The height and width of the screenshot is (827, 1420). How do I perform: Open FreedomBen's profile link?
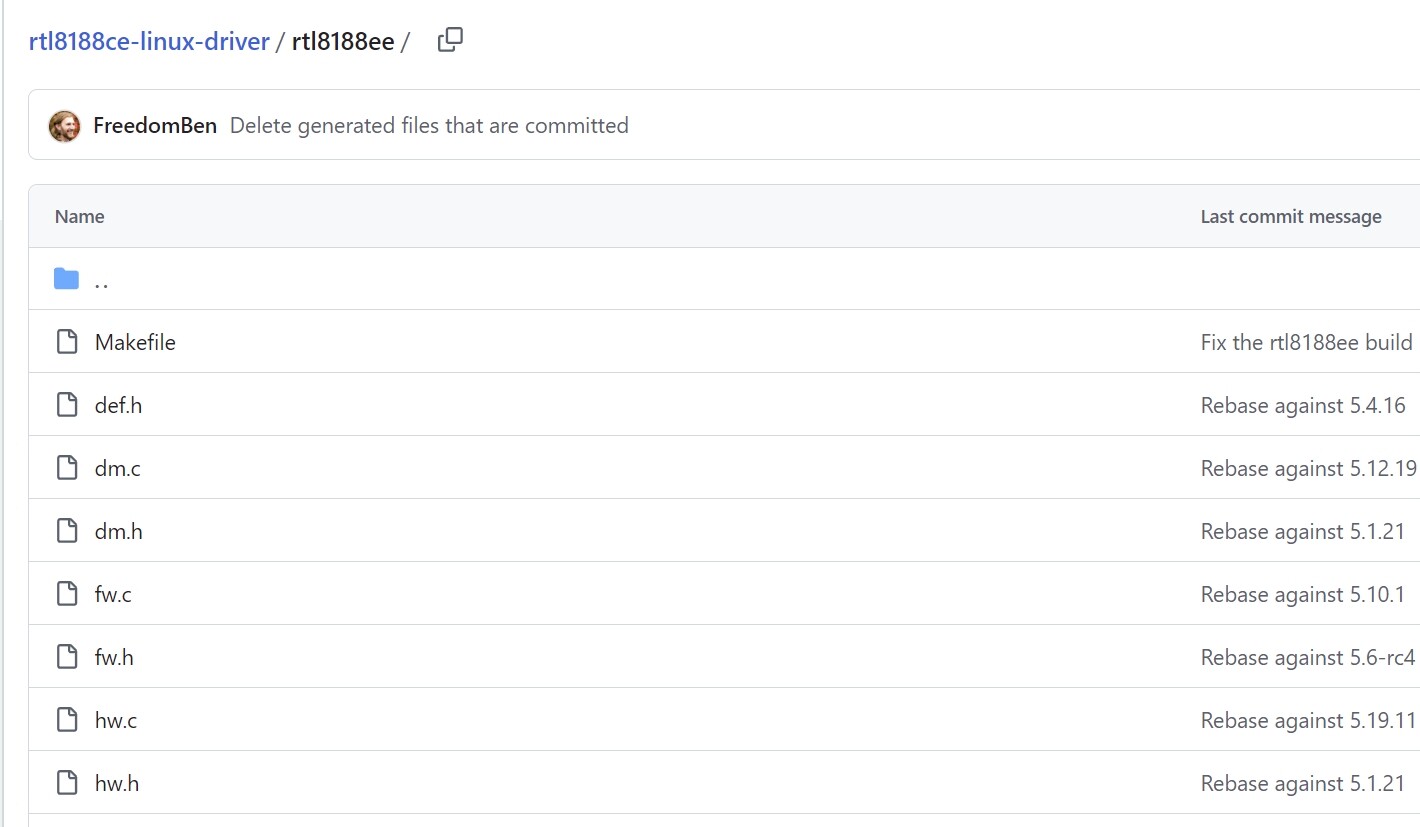pyautogui.click(x=155, y=126)
